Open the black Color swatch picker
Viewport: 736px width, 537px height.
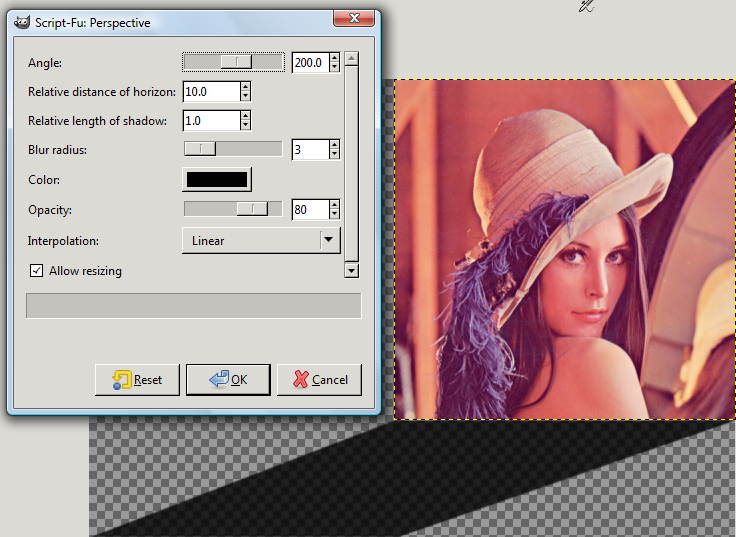click(217, 179)
